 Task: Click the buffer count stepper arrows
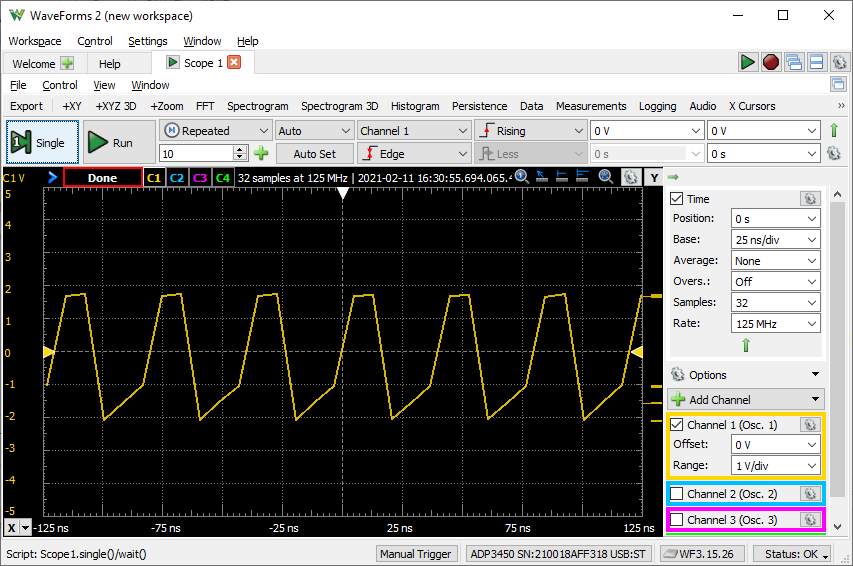240,153
